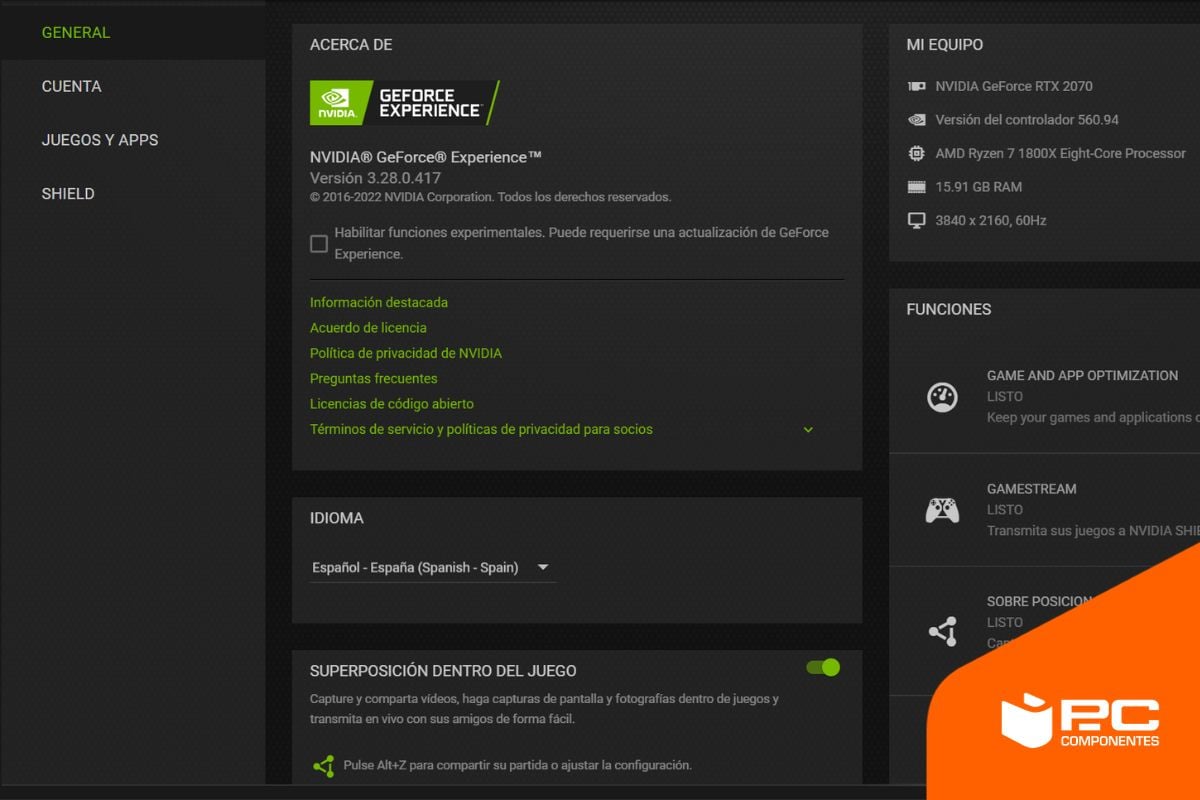Click the NVIDIA eye icon beside driver version
Screen dimensions: 1200x800
pyautogui.click(x=916, y=120)
